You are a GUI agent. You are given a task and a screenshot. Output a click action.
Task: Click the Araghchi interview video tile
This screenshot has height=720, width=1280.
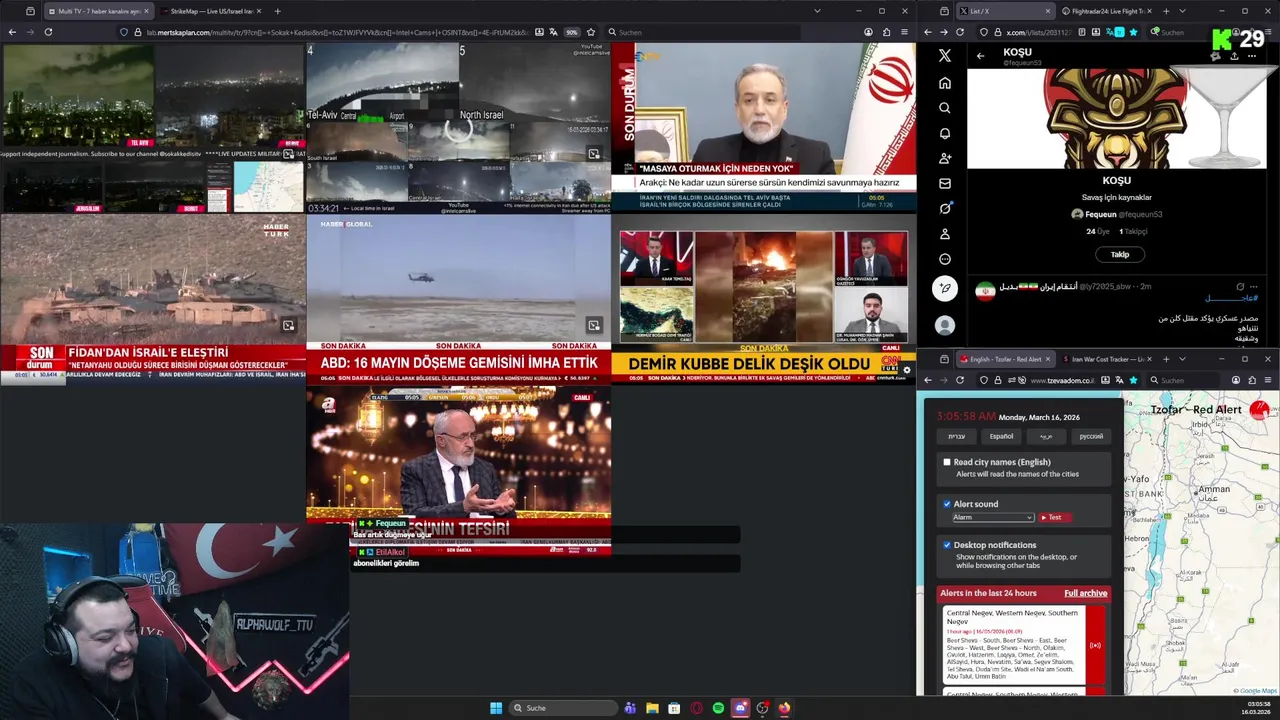pyautogui.click(x=763, y=127)
